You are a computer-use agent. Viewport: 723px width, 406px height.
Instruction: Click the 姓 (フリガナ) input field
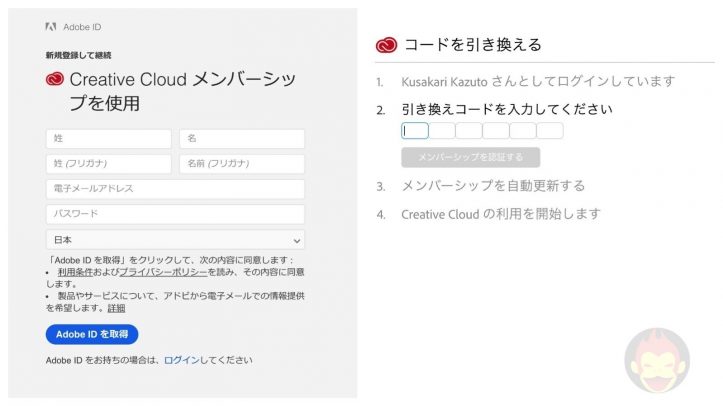pyautogui.click(x=109, y=164)
